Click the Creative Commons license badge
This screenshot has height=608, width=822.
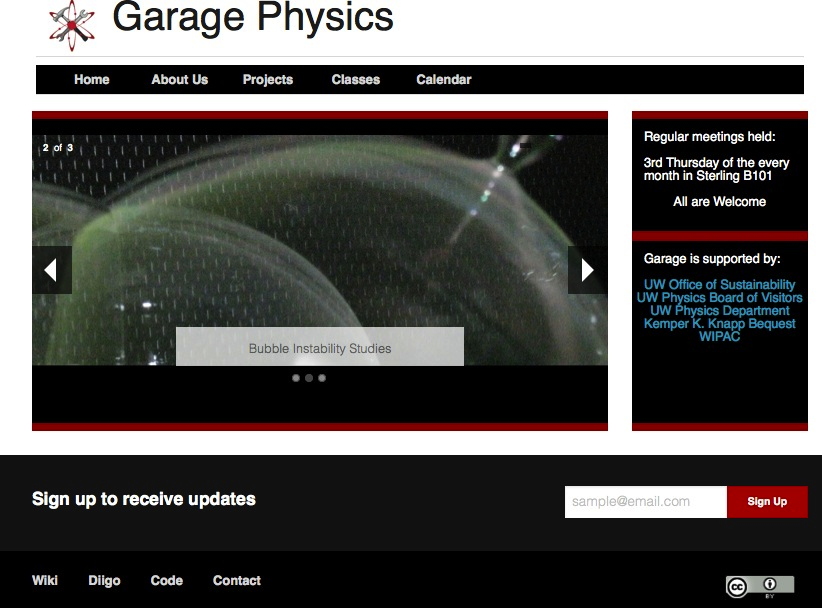[760, 586]
